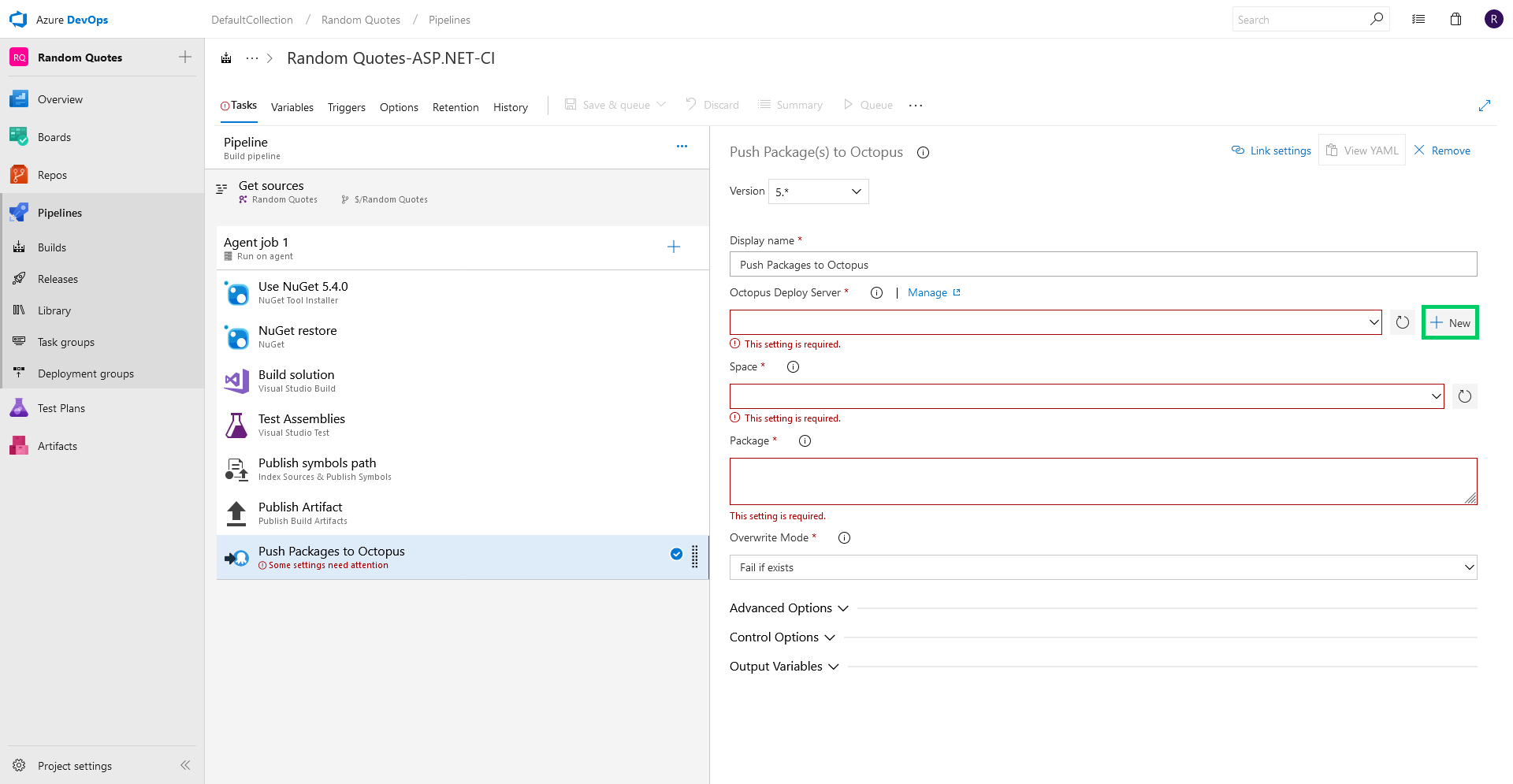Image resolution: width=1513 pixels, height=784 pixels.
Task: Select the Publish Artifact task
Action: pyautogui.click(x=463, y=513)
